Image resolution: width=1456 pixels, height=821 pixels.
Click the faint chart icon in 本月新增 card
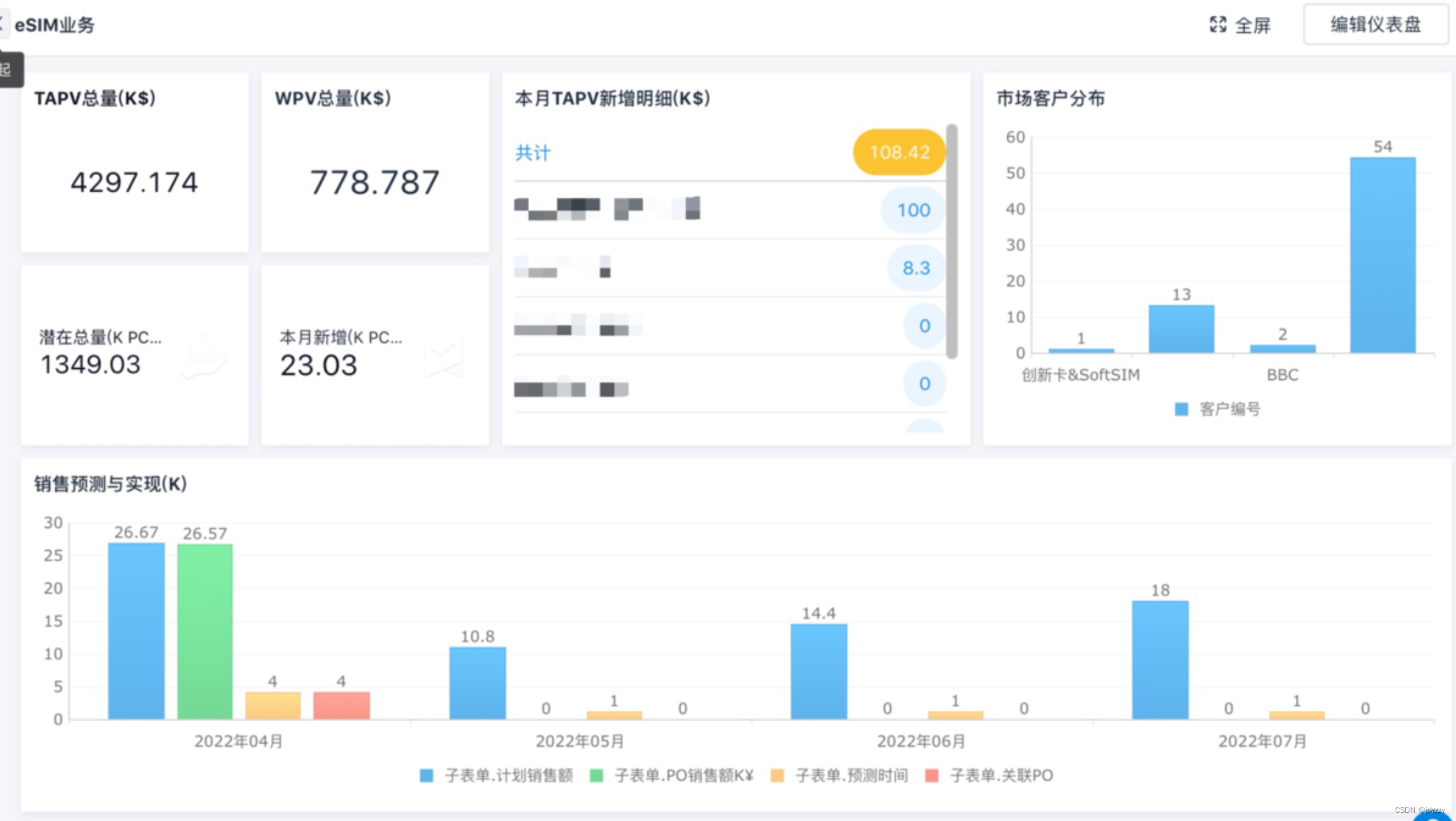[x=443, y=355]
